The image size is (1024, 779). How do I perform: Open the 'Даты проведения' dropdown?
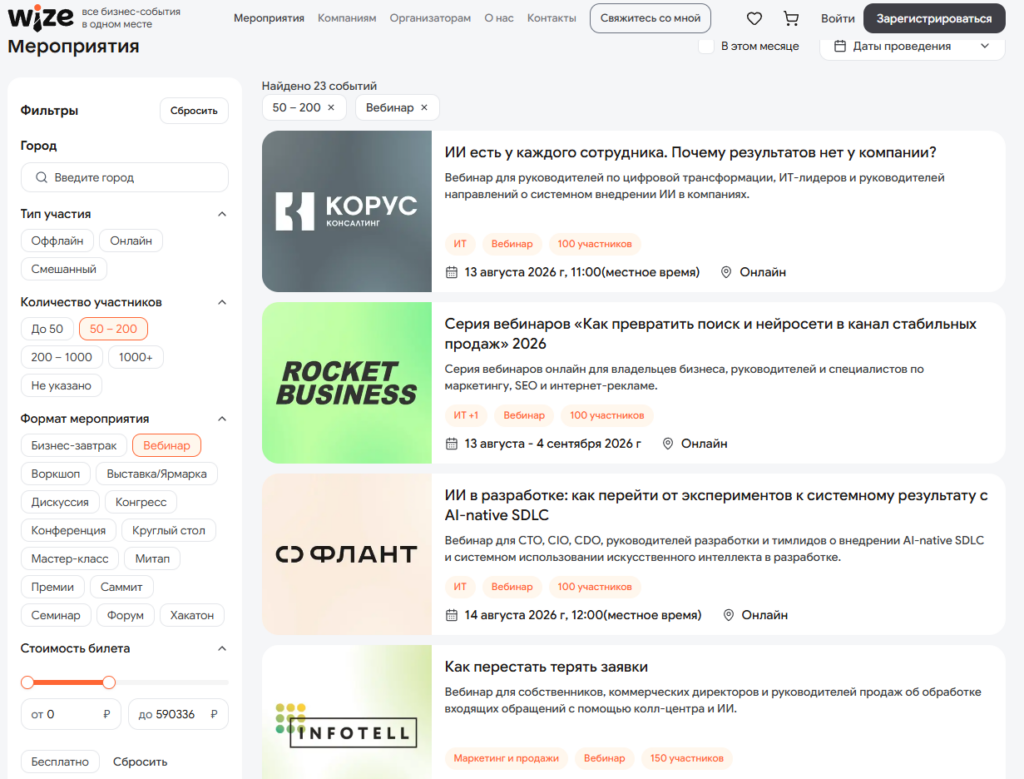[912, 46]
